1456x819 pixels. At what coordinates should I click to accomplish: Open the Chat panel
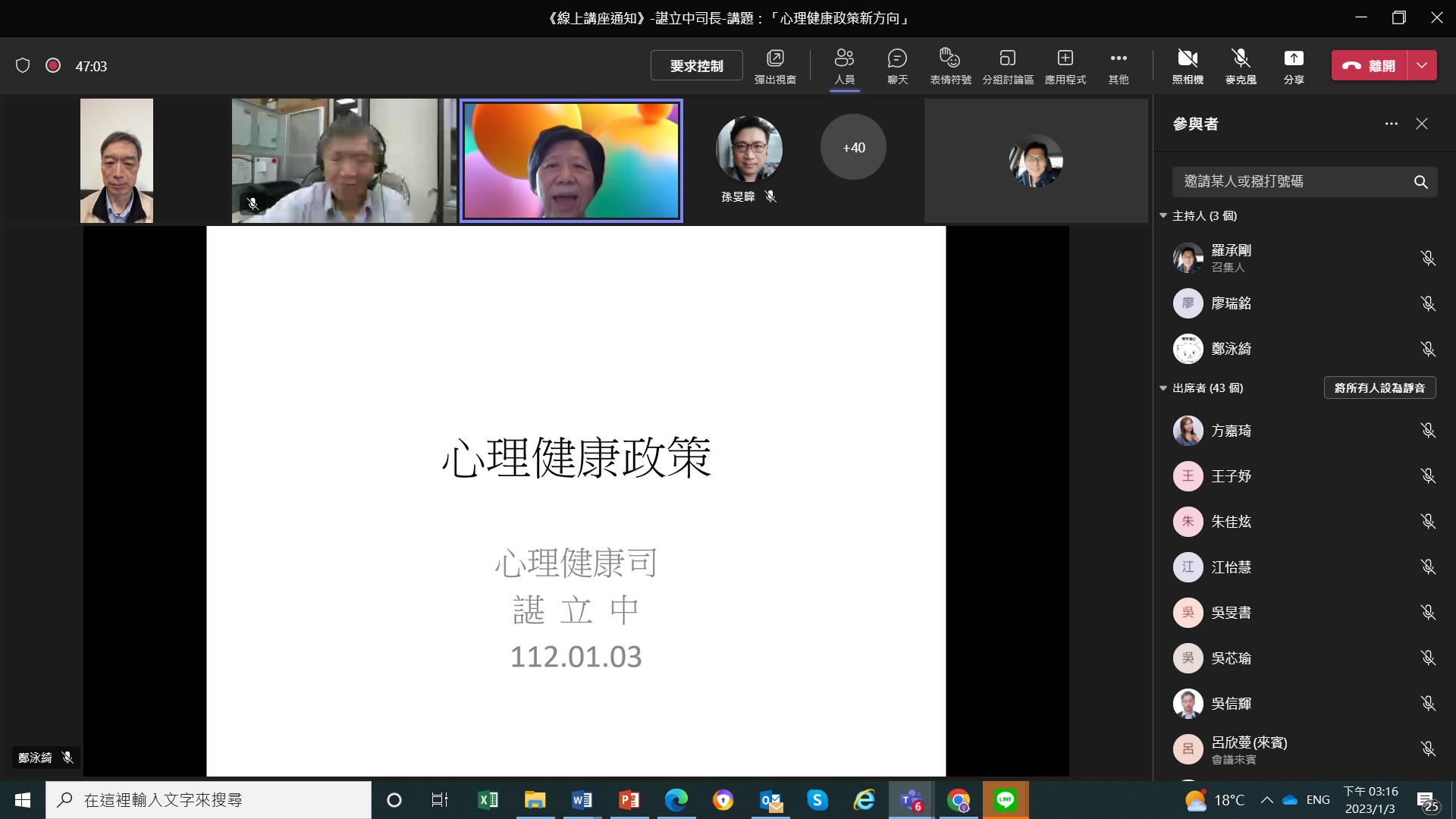897,66
